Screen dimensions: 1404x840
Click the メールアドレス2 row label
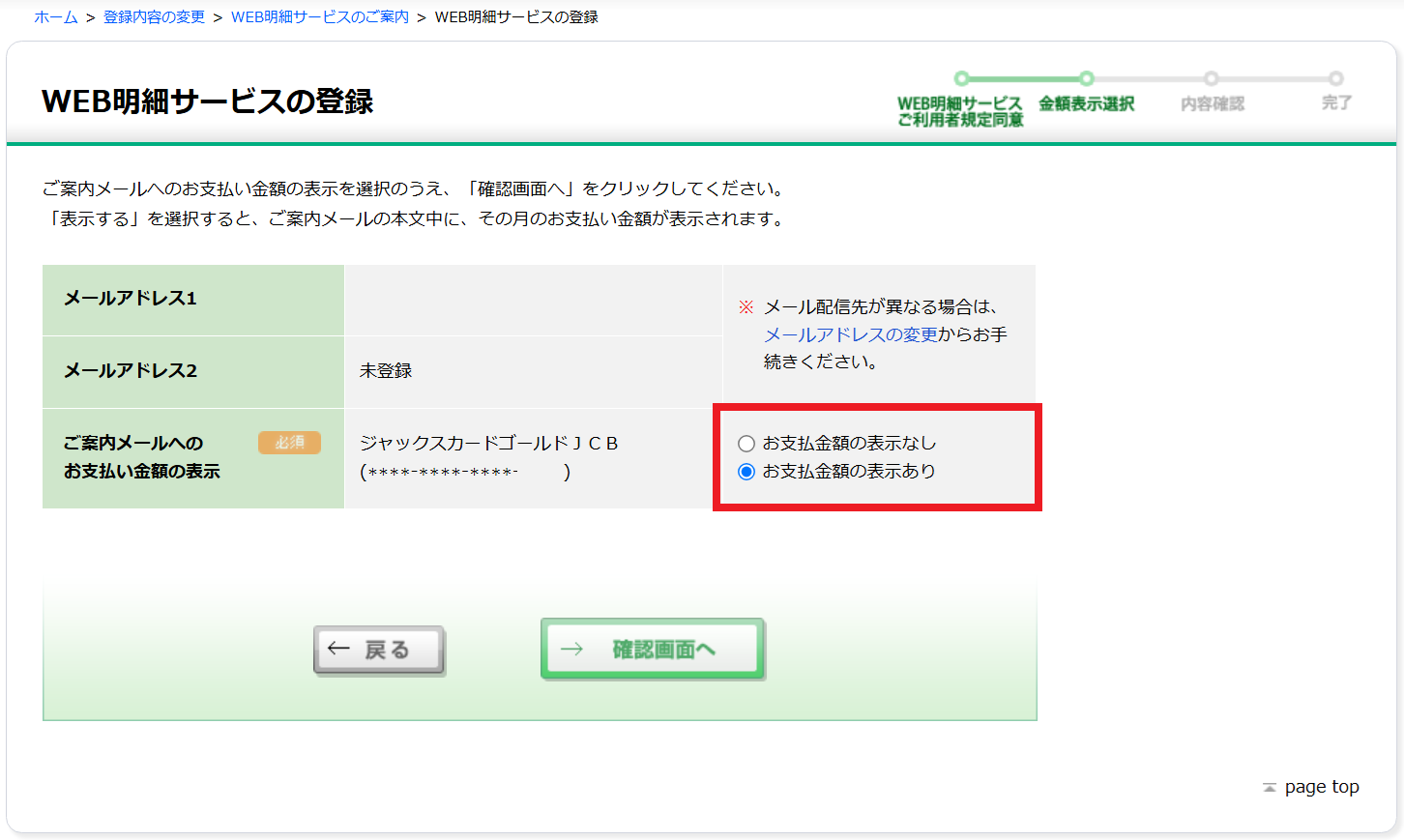tap(131, 371)
